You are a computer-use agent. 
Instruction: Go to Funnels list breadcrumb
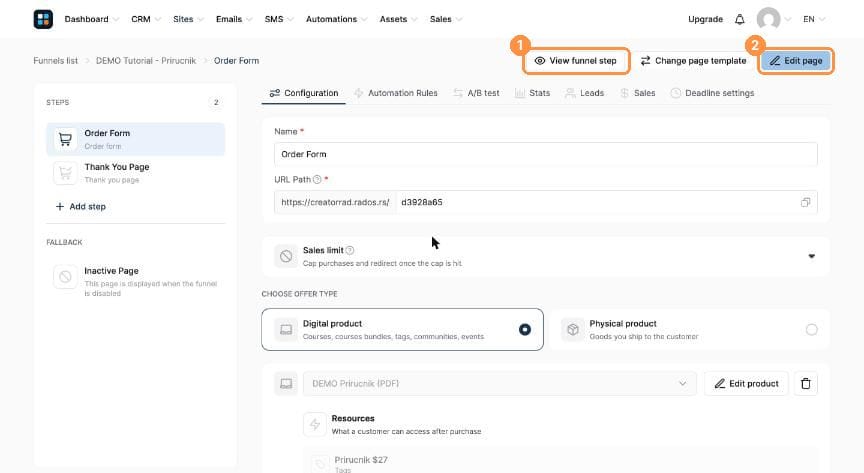click(x=56, y=61)
